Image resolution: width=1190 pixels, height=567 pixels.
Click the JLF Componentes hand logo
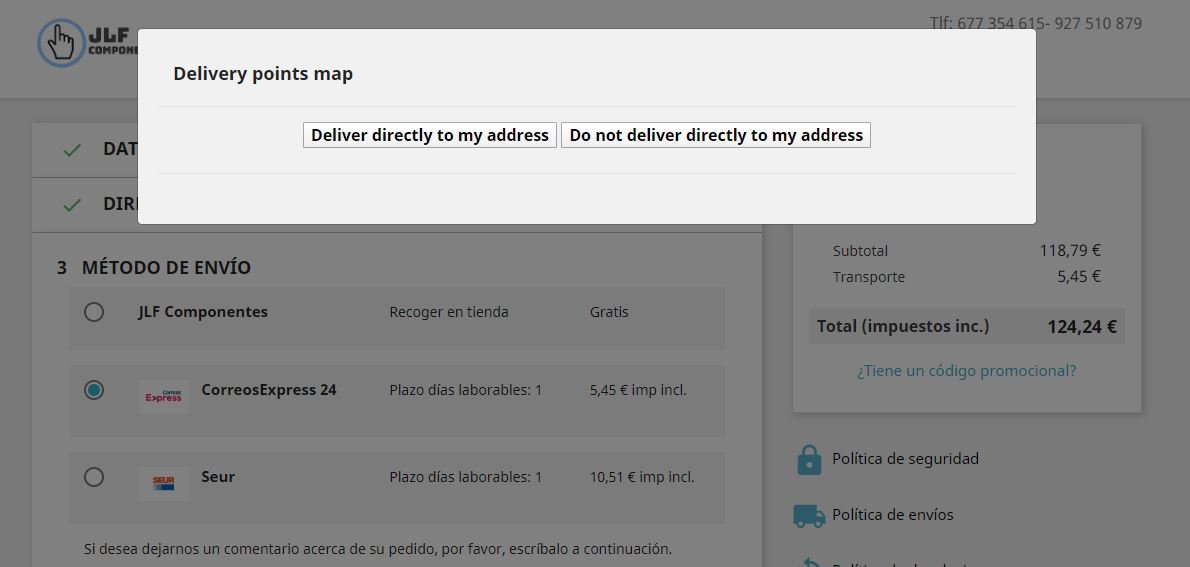point(61,43)
